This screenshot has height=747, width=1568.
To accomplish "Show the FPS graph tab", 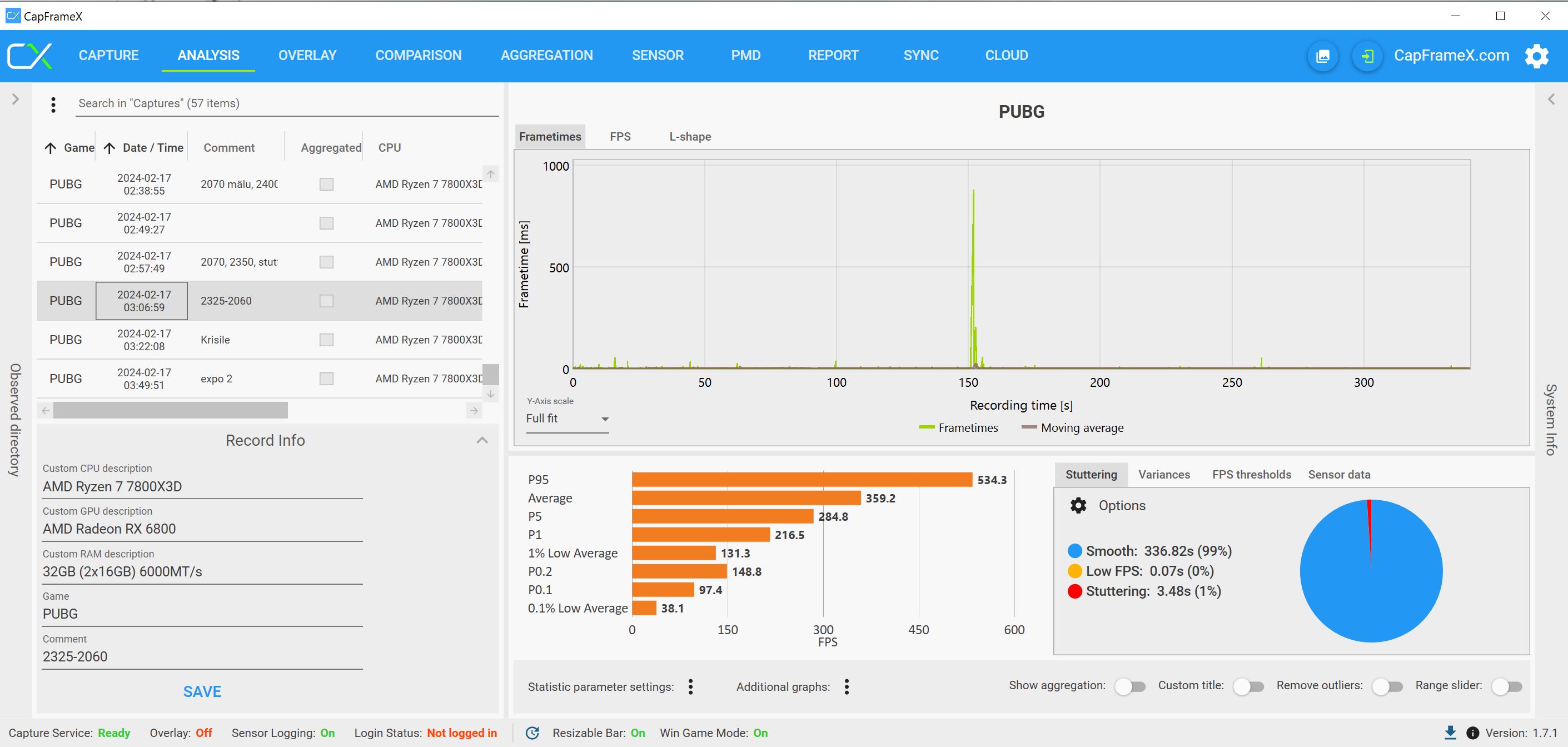I will tap(620, 136).
